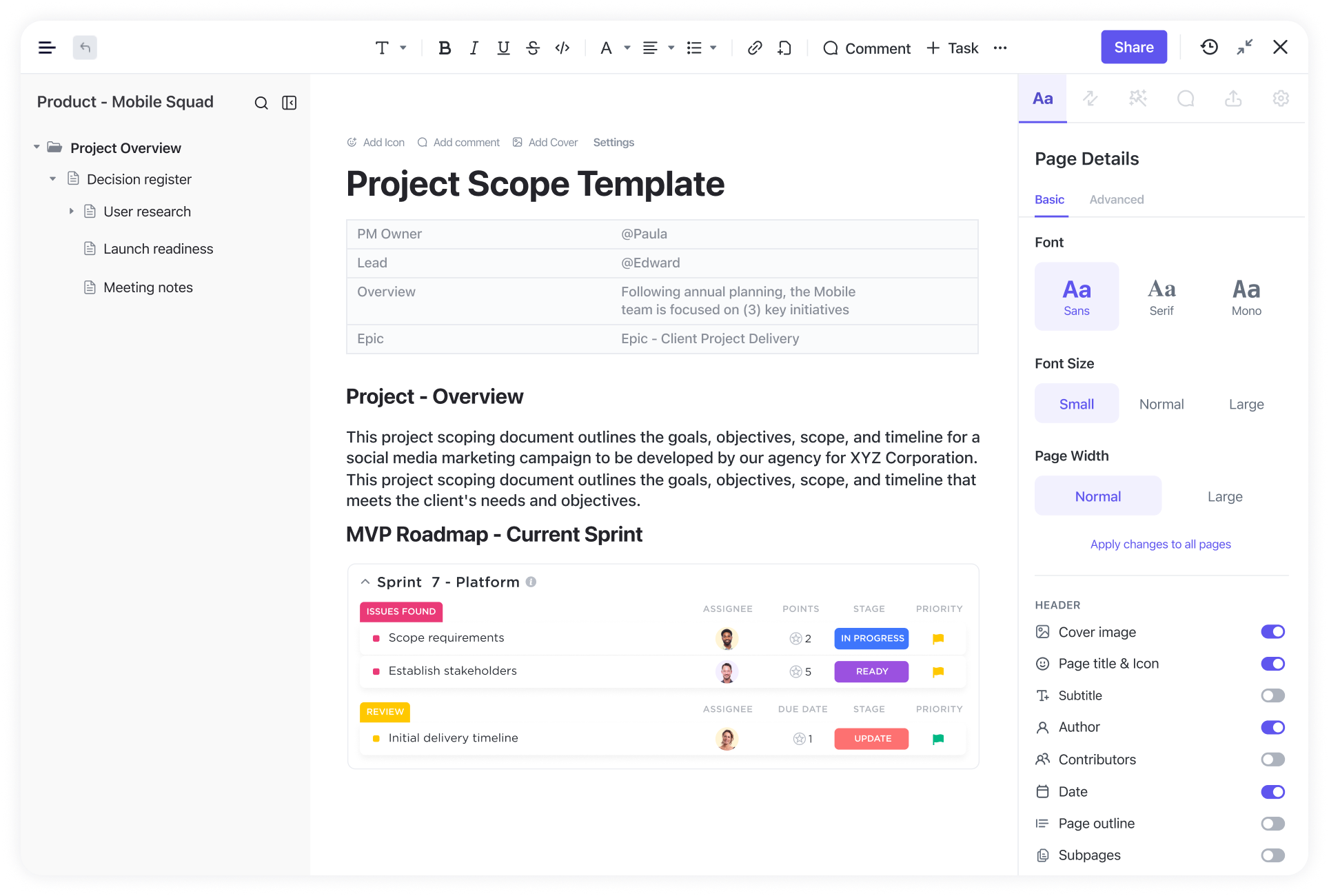Click the Share button

click(x=1133, y=47)
